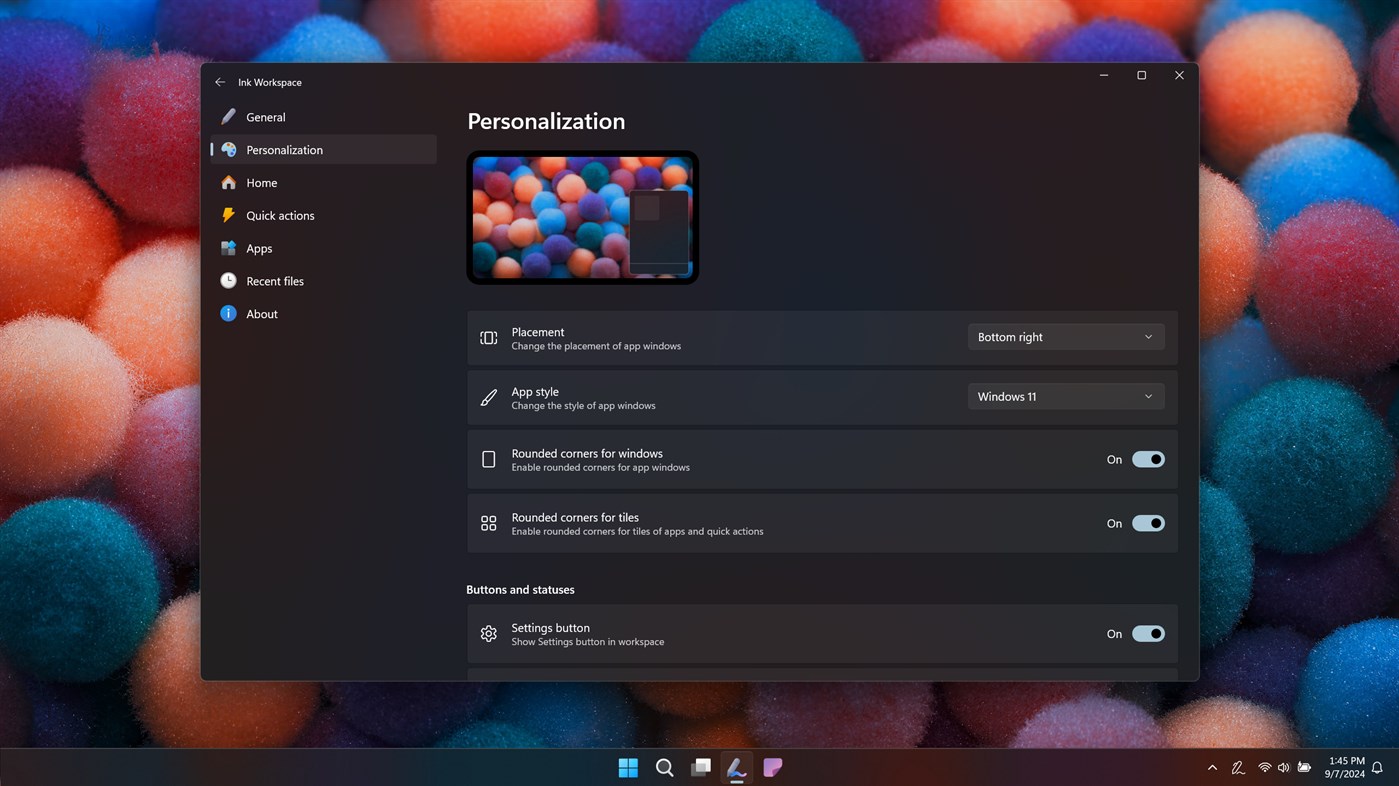Click the volume speaker tray icon
This screenshot has width=1399, height=786.
click(x=1284, y=768)
